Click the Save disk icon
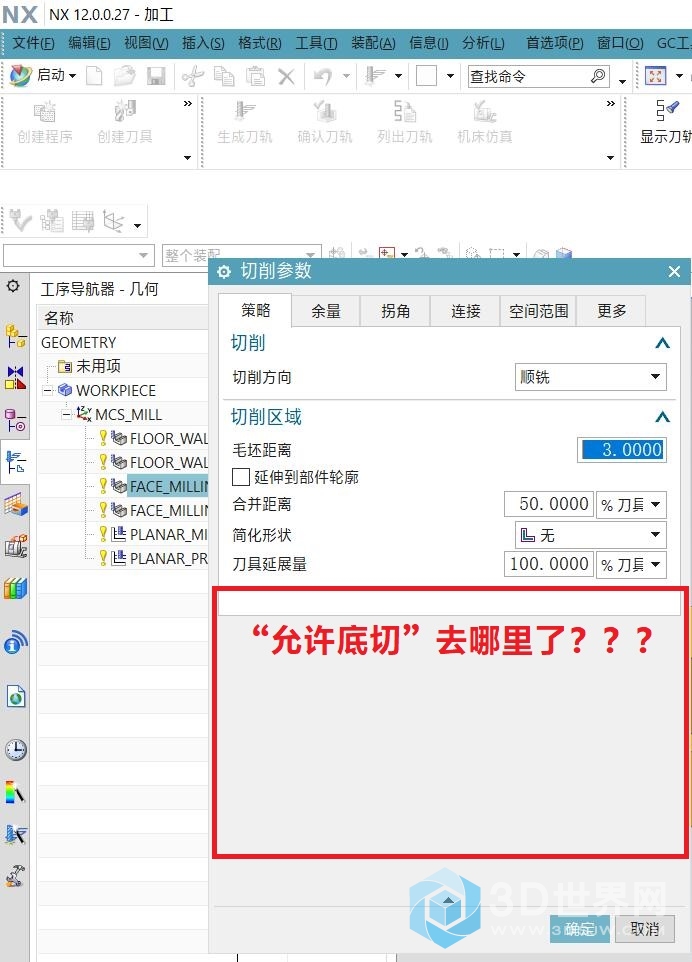 (156, 76)
